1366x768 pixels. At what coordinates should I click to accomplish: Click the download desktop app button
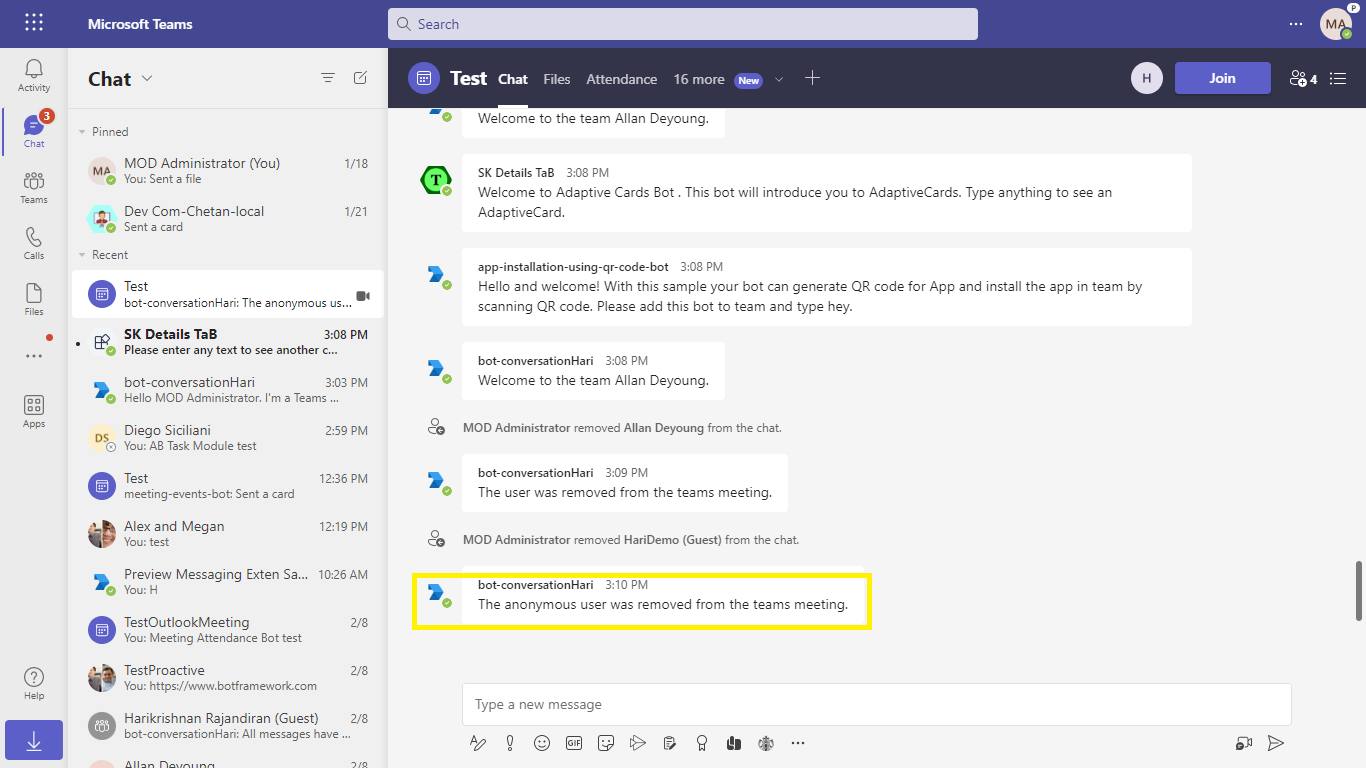(x=34, y=740)
